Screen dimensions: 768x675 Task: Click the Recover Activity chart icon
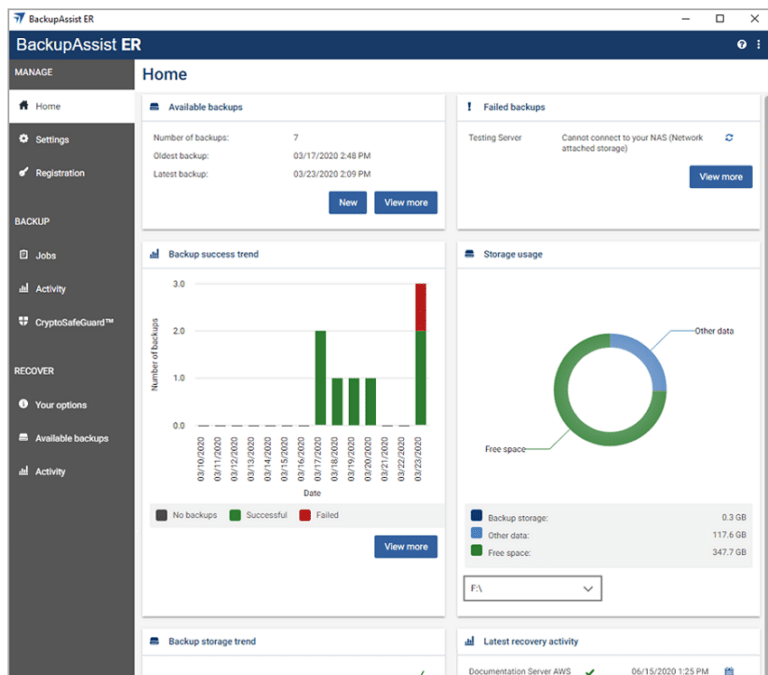coord(24,471)
